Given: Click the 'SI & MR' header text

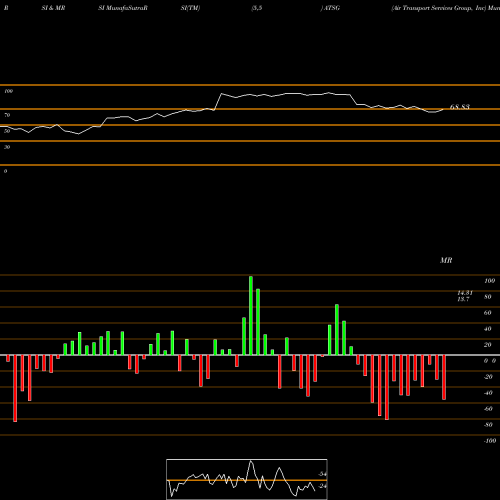Looking at the screenshot, I should 53,8.
